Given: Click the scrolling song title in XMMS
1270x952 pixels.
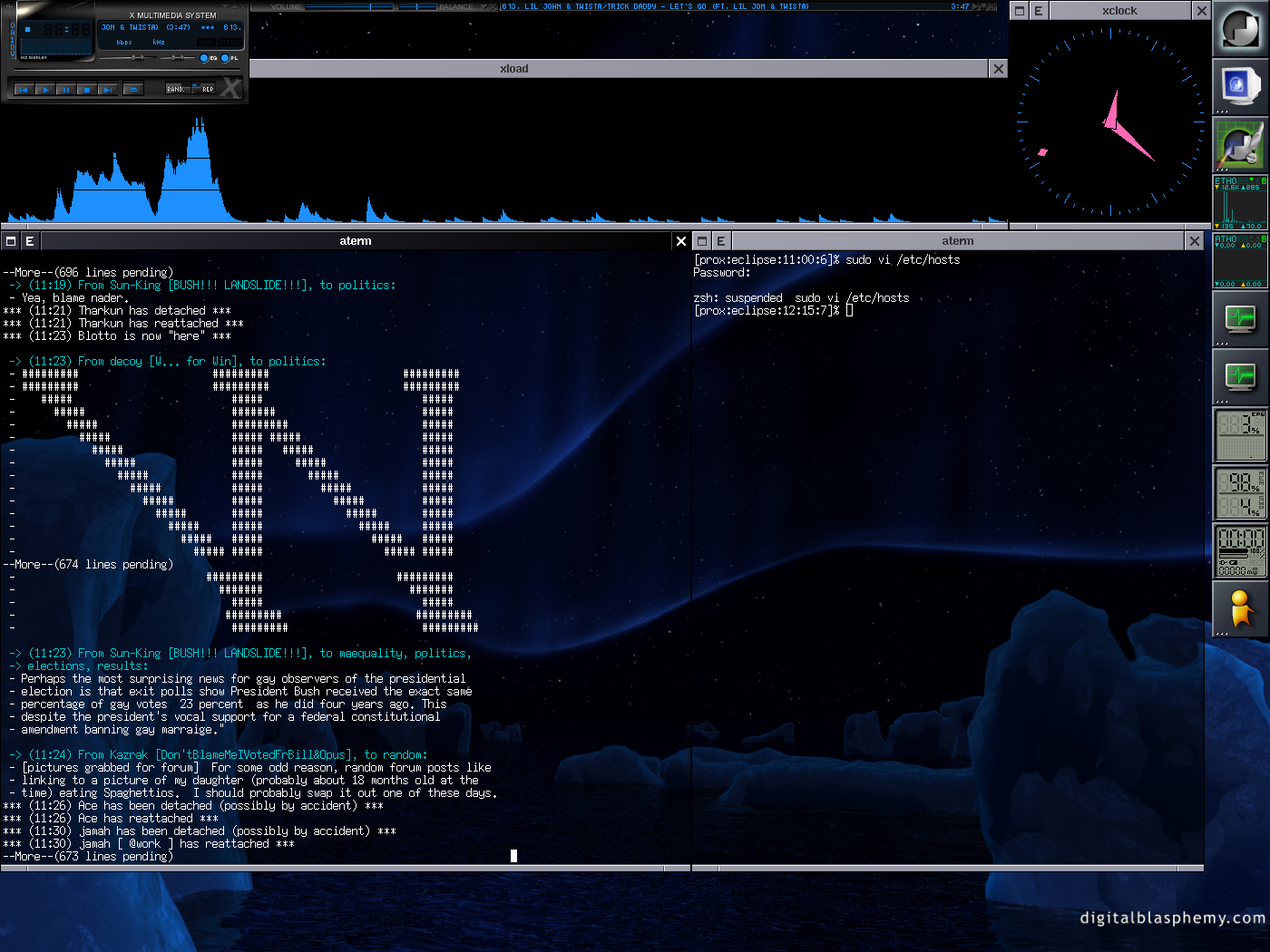Looking at the screenshot, I should (x=171, y=27).
